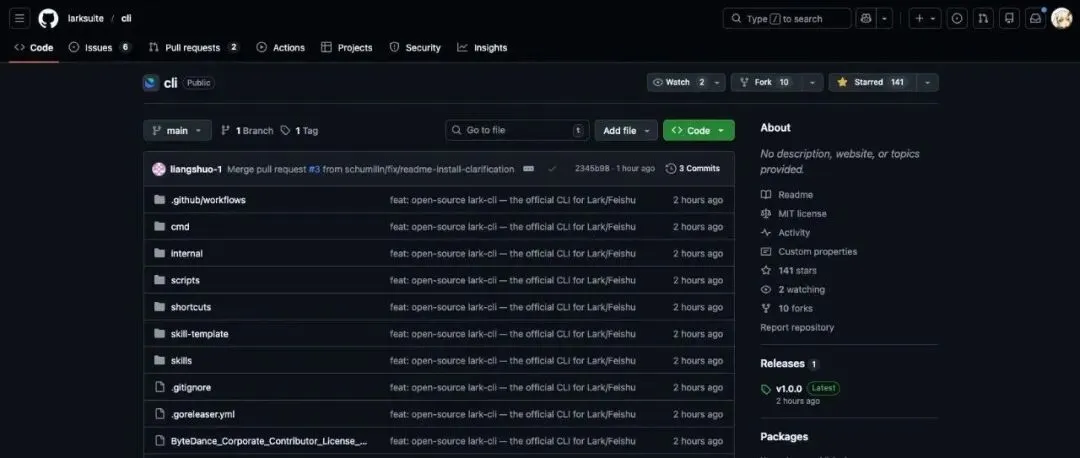1080x458 pixels.
Task: View commit status check mark
Action: pyautogui.click(x=552, y=169)
